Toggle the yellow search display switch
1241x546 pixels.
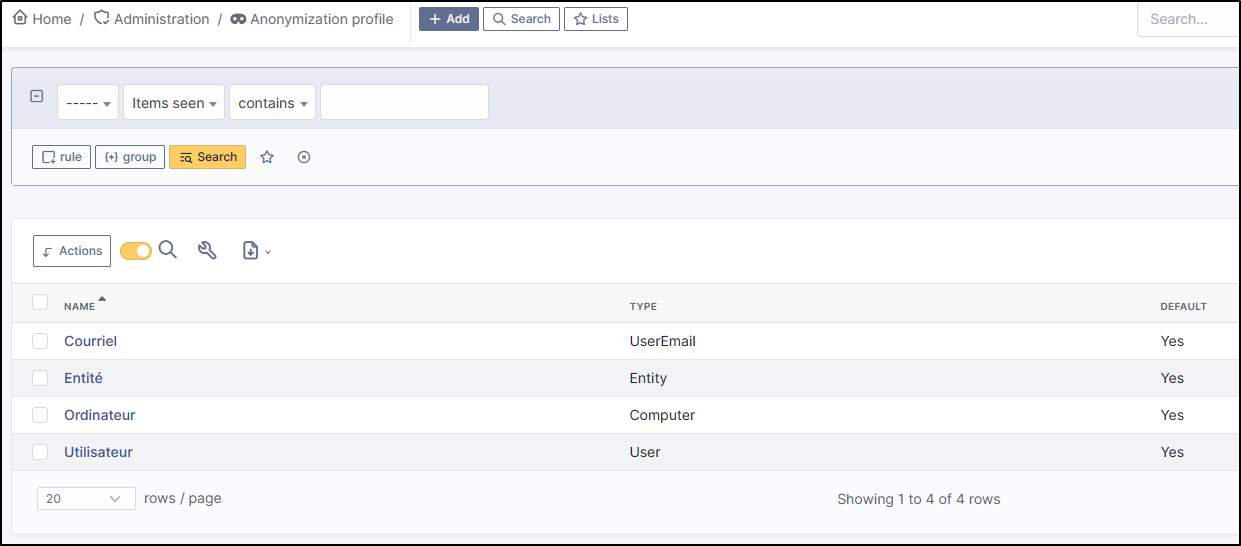coord(136,251)
